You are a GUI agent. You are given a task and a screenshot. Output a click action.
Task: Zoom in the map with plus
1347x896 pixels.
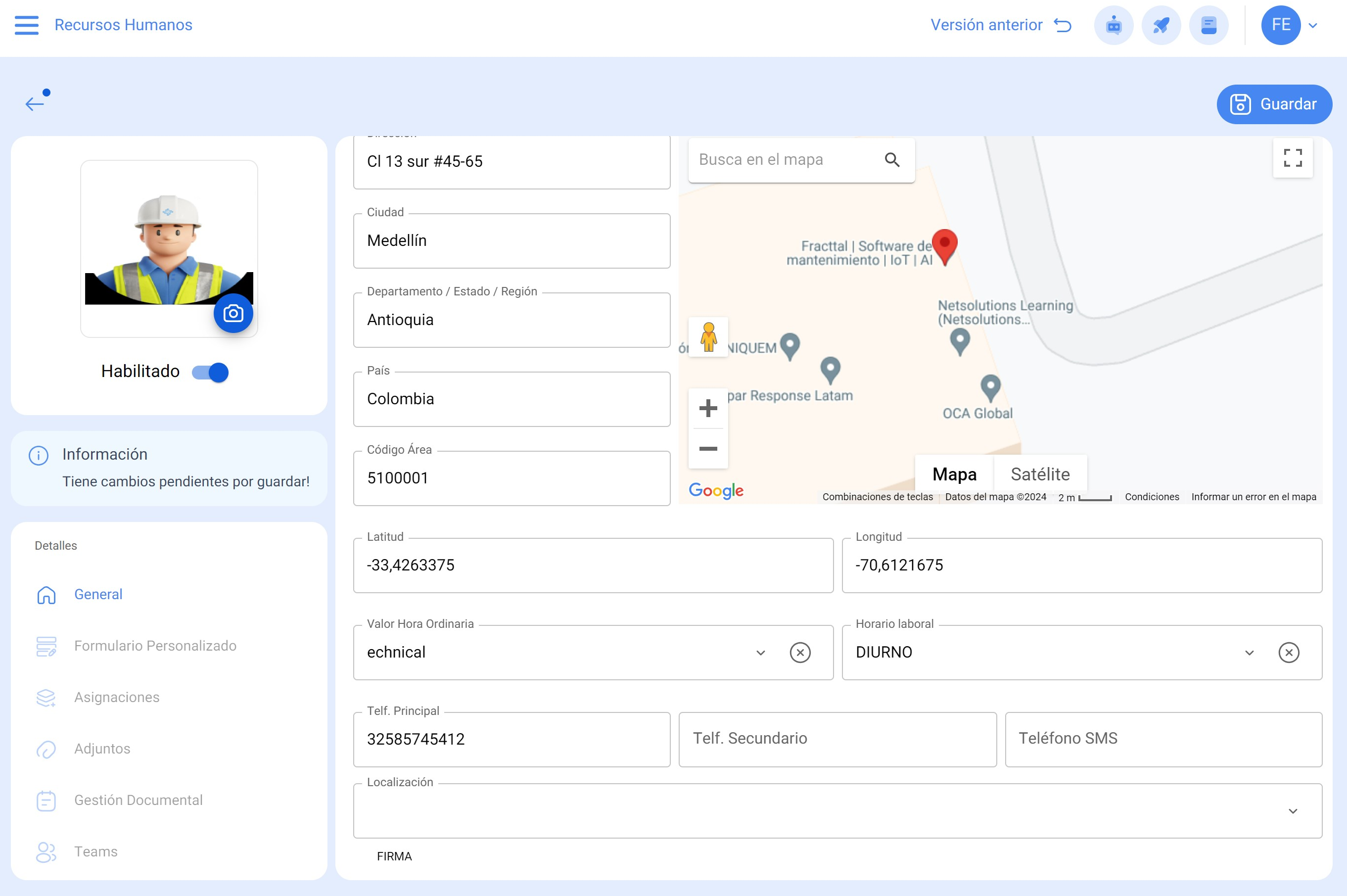pyautogui.click(x=708, y=408)
